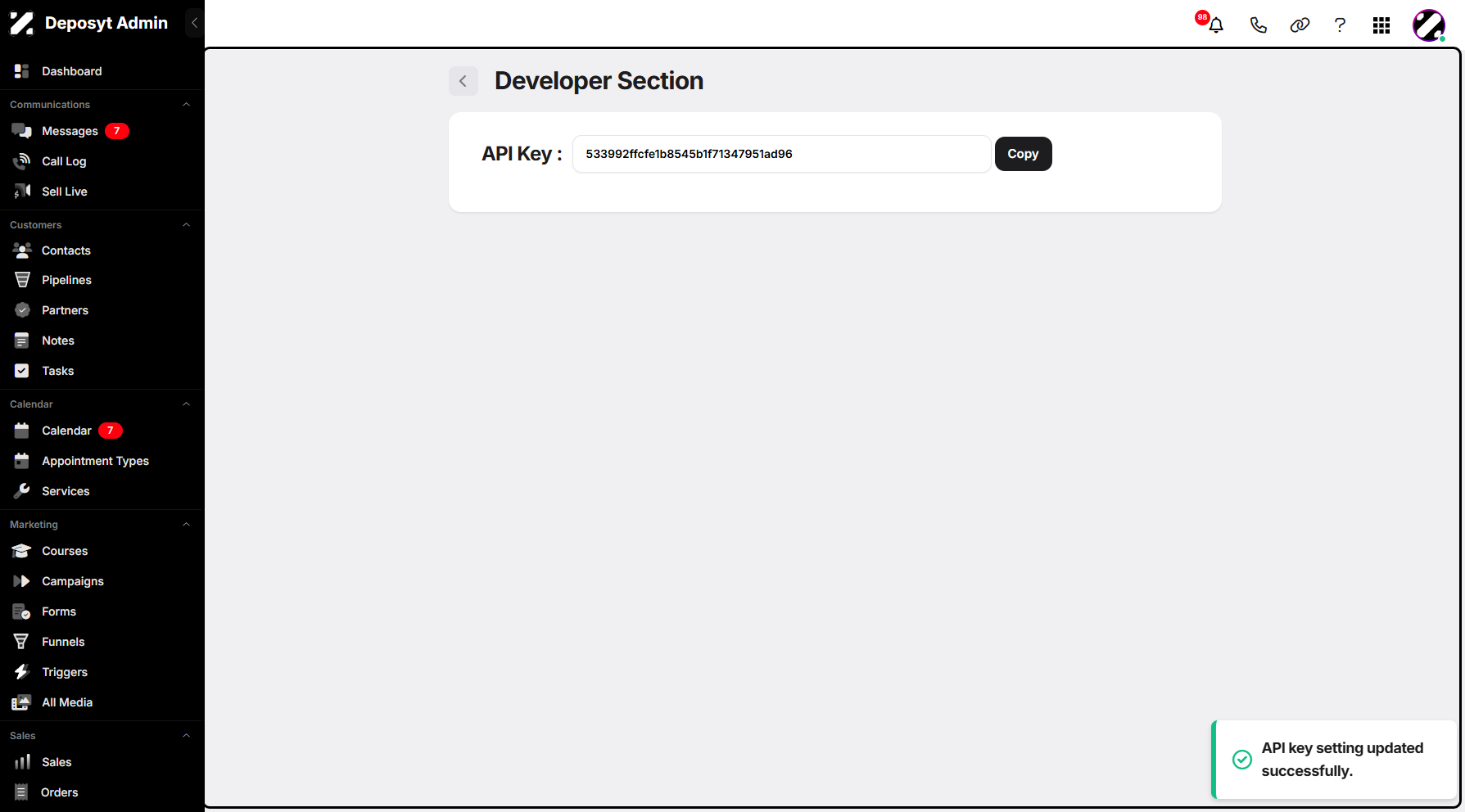Open help question mark icon
1465x812 pixels.
click(x=1340, y=25)
